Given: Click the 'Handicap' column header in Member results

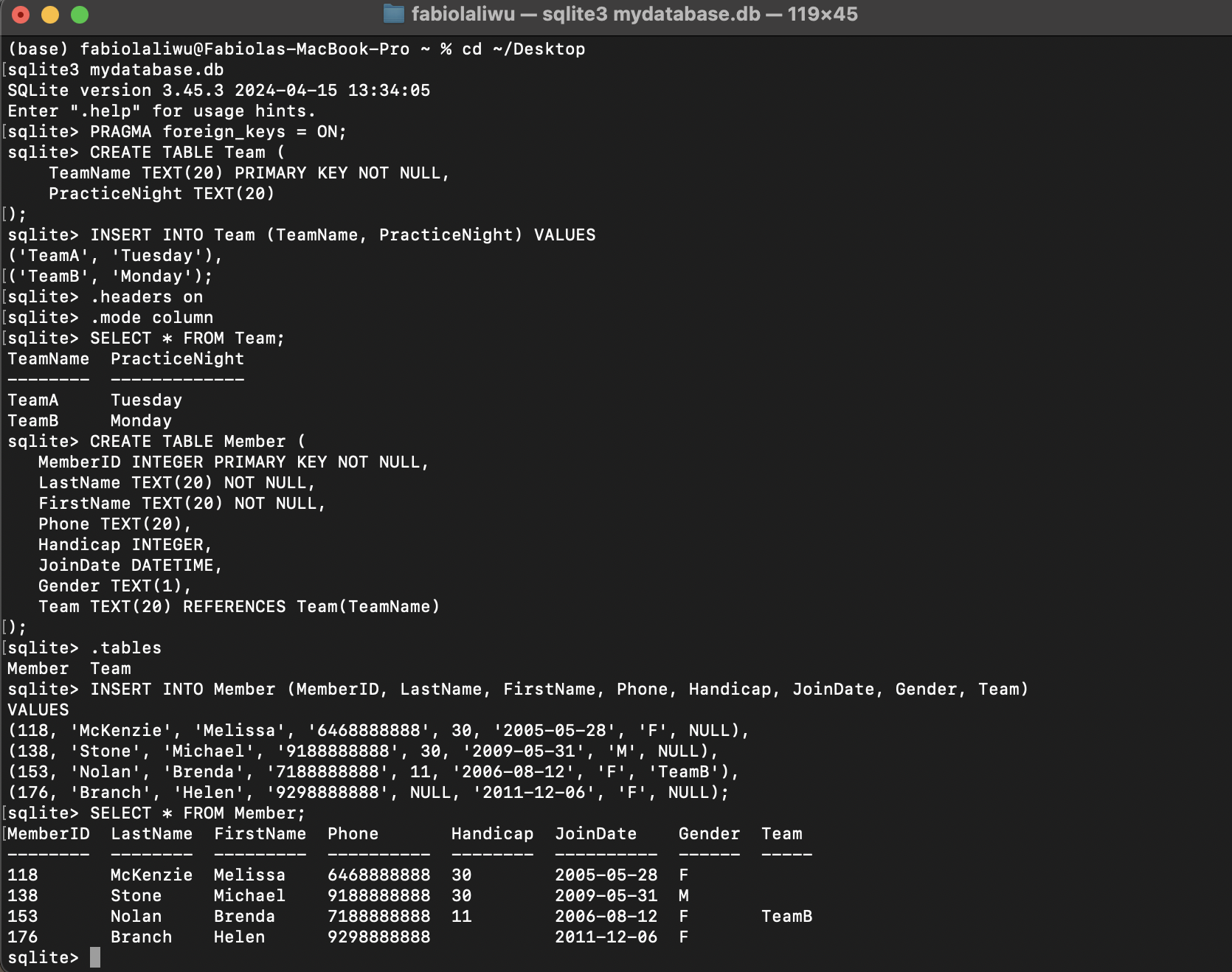Looking at the screenshot, I should coord(492,834).
